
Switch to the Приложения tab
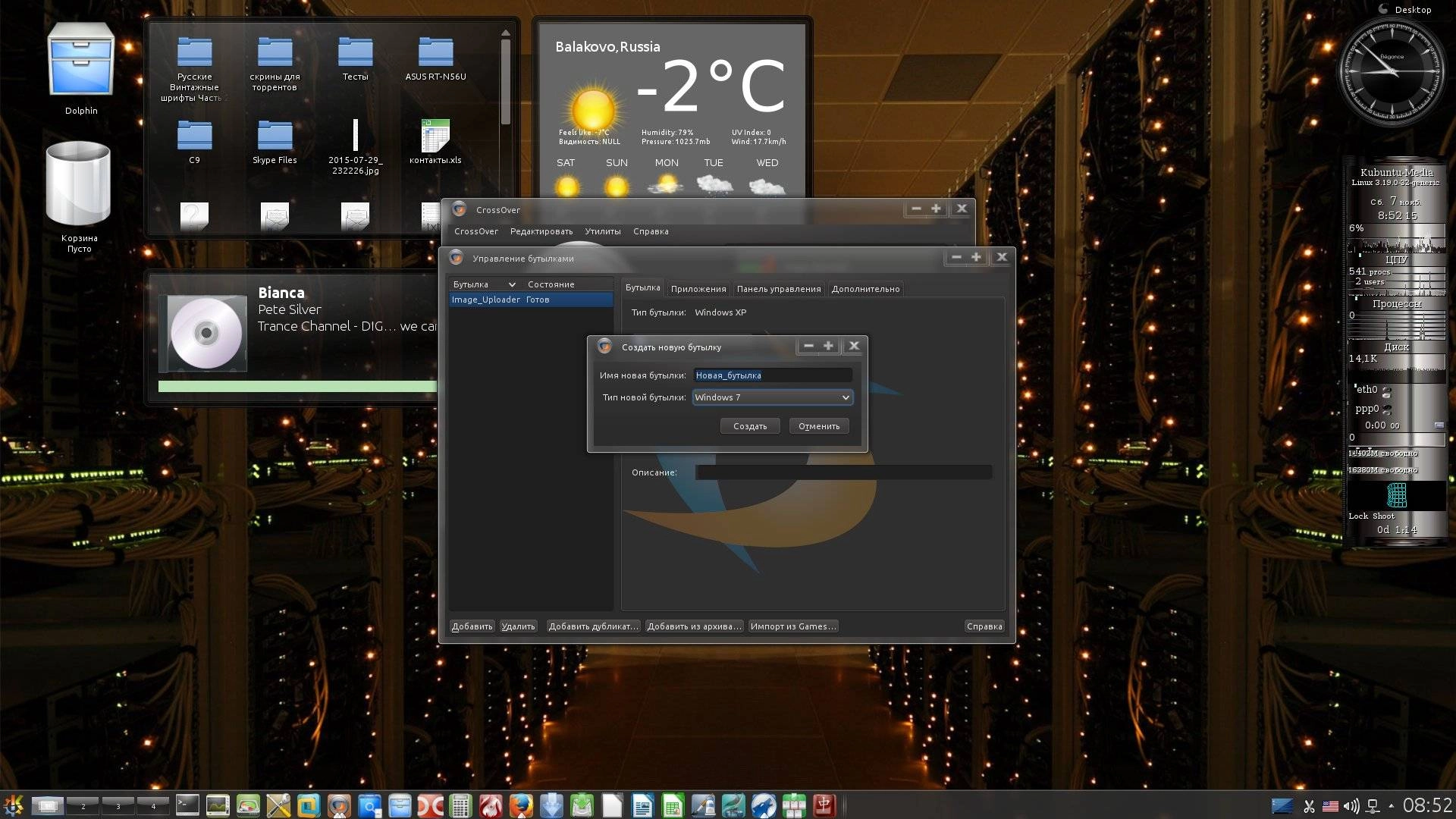click(x=698, y=289)
